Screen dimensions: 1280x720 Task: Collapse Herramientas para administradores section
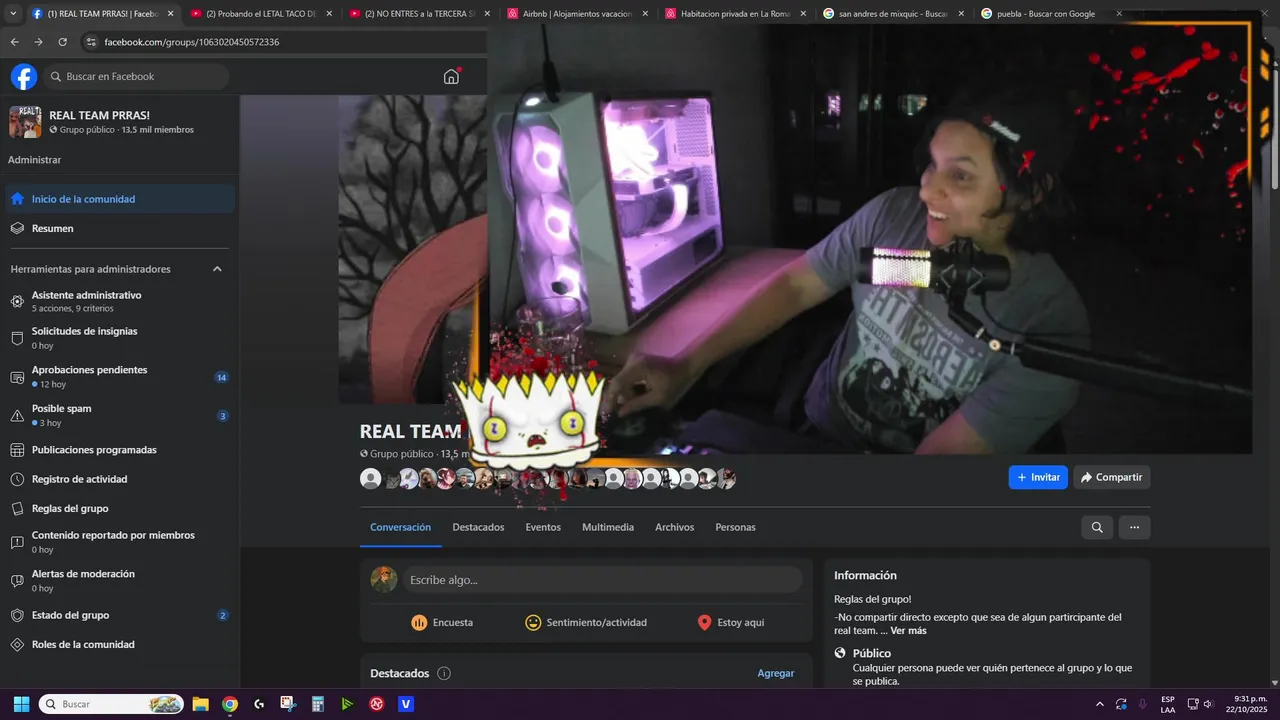coord(217,269)
